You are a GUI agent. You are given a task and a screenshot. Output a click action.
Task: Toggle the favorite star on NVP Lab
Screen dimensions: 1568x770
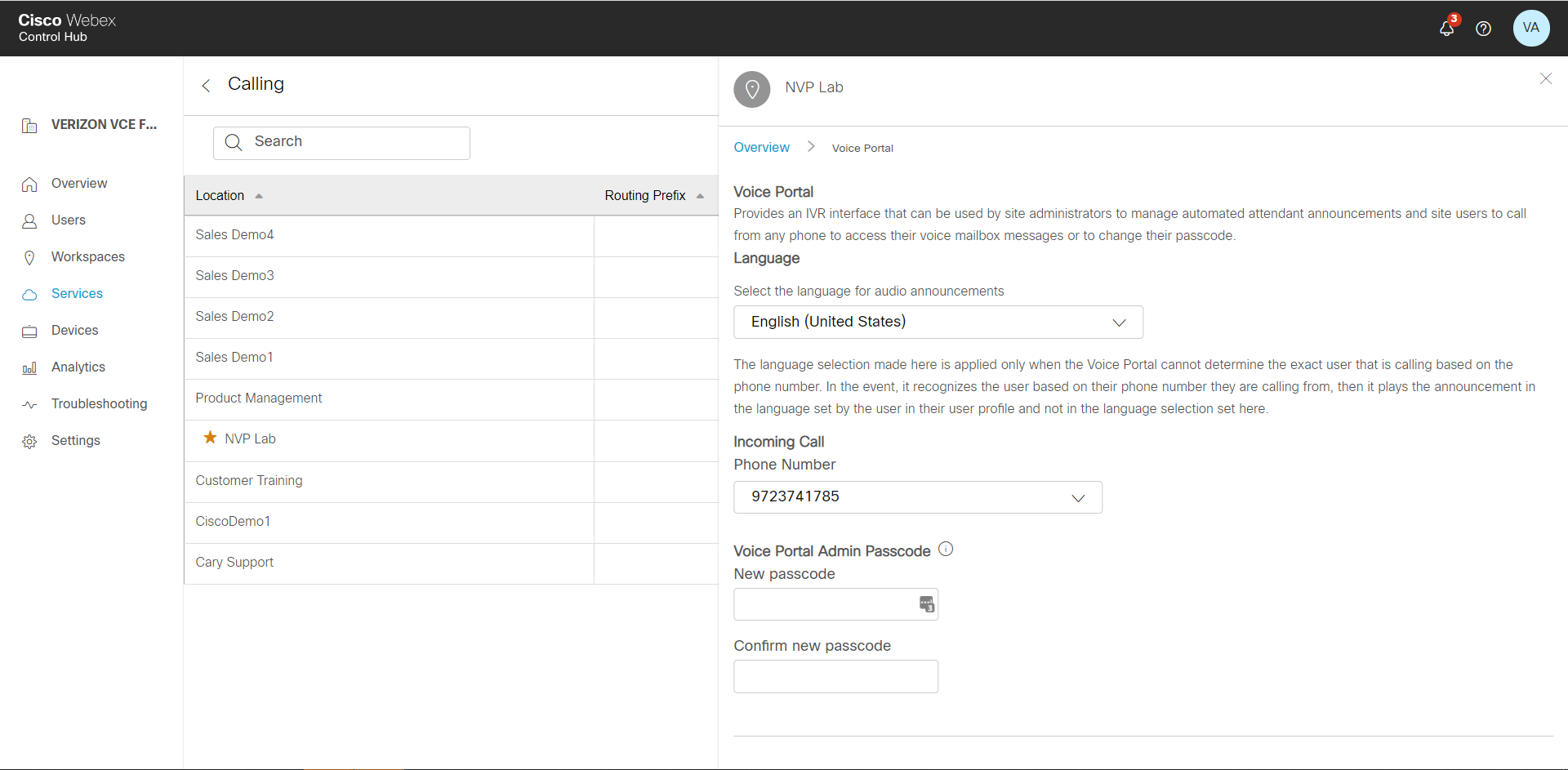(x=208, y=438)
